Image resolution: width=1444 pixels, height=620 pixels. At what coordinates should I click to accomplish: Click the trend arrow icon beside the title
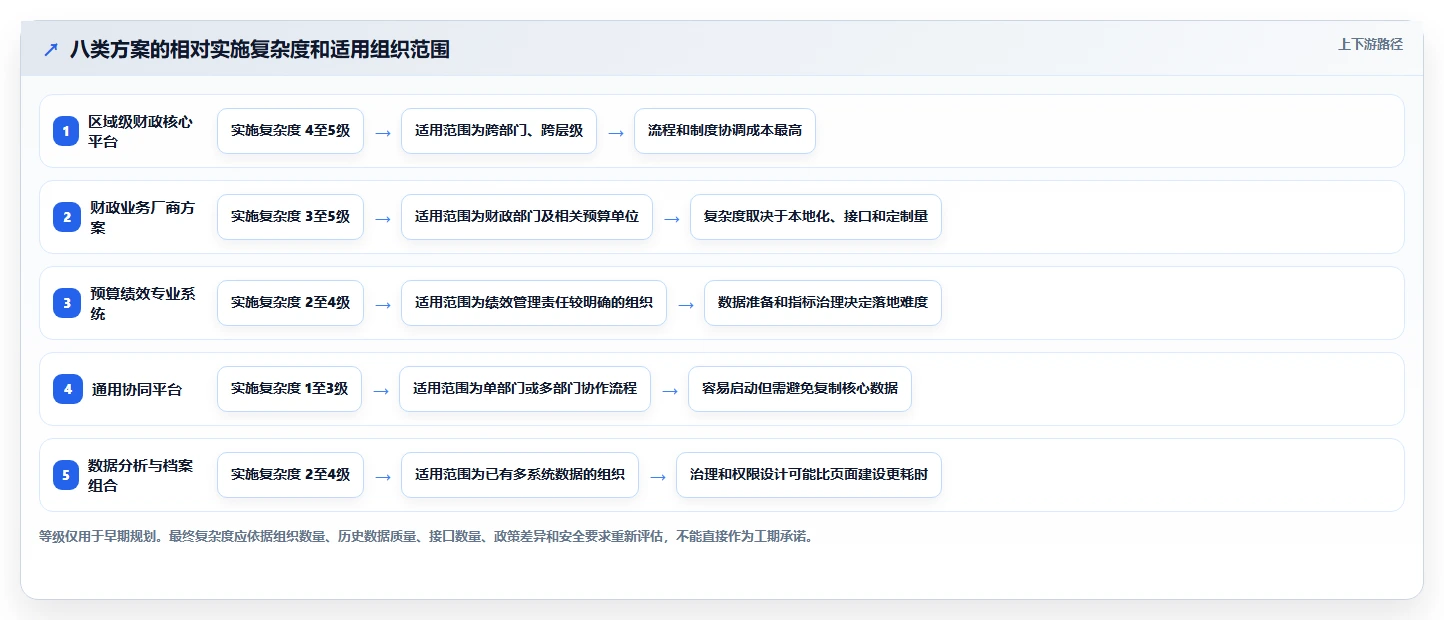(x=51, y=50)
